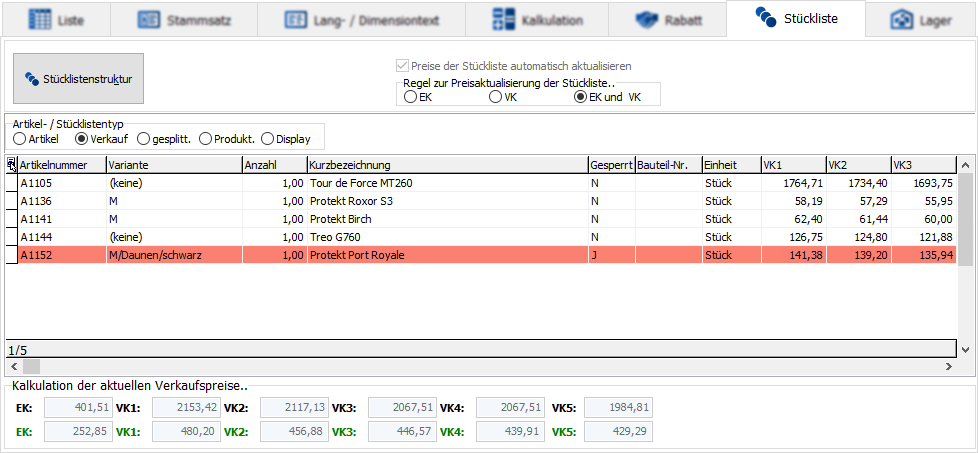Select Display type radio button
The width and height of the screenshot is (978, 453).
click(x=267, y=139)
